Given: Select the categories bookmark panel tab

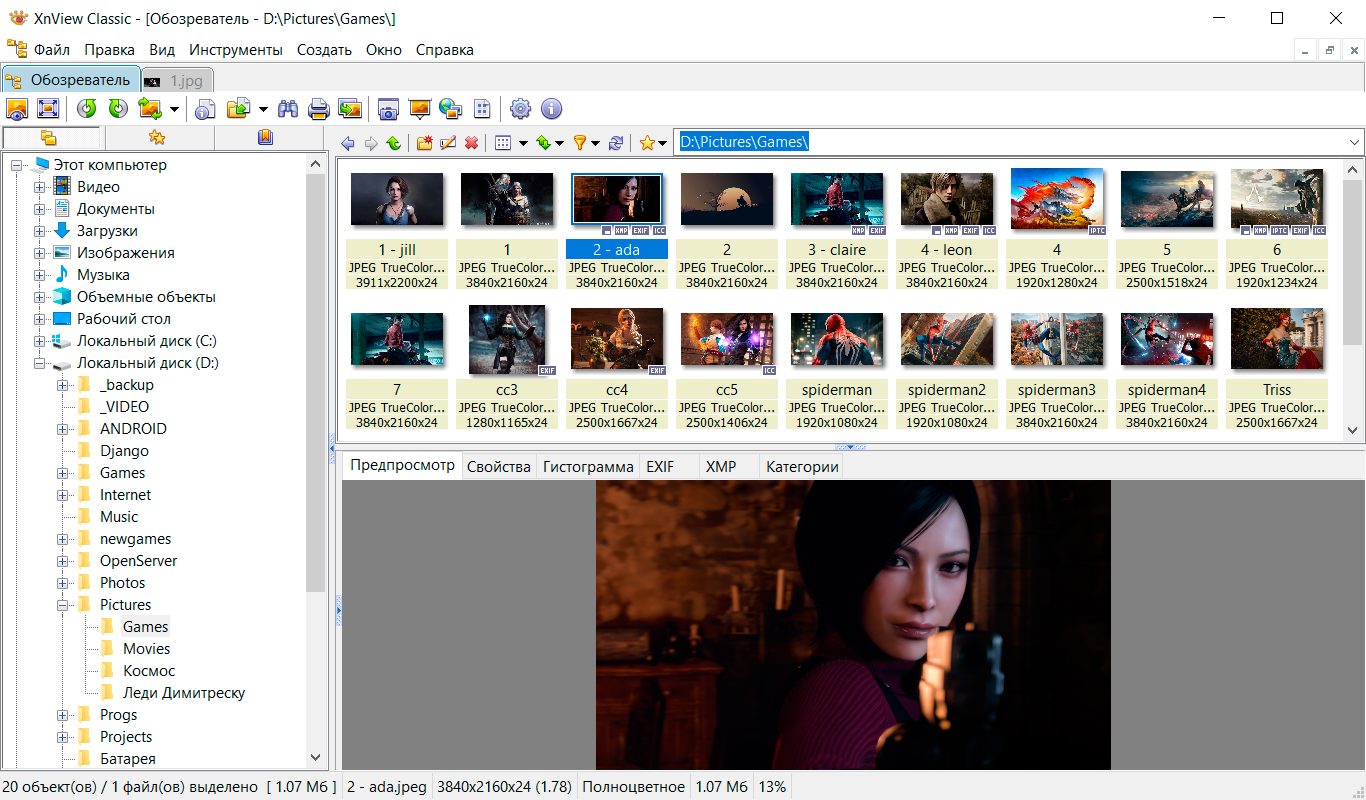Looking at the screenshot, I should 265,138.
